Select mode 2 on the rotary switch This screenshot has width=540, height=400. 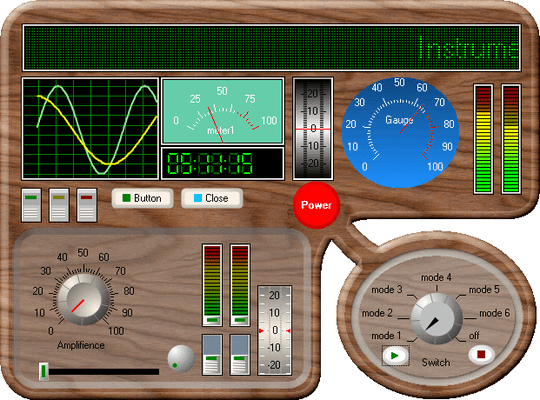coord(377,313)
